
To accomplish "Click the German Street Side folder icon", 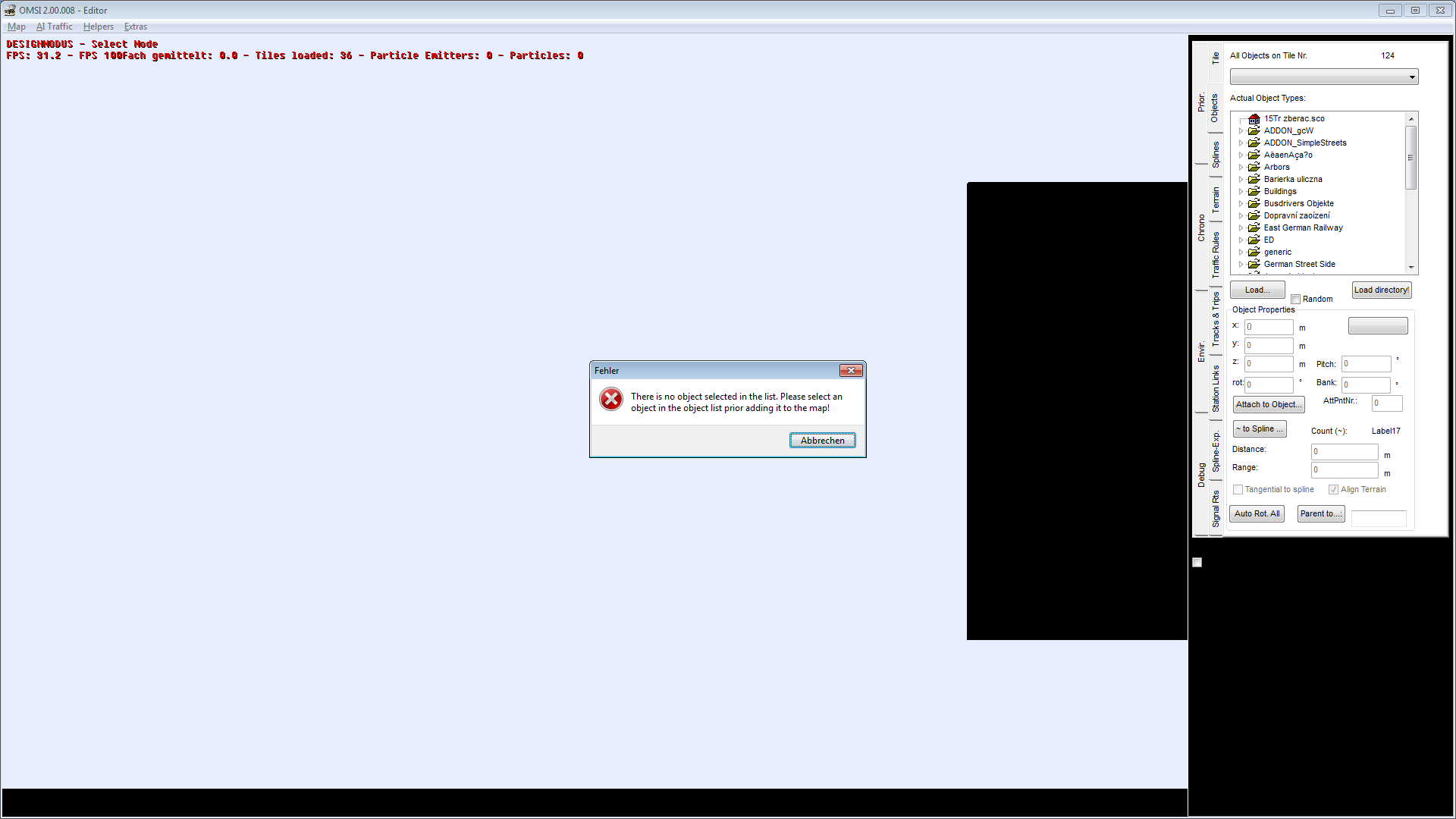I will [x=1254, y=265].
